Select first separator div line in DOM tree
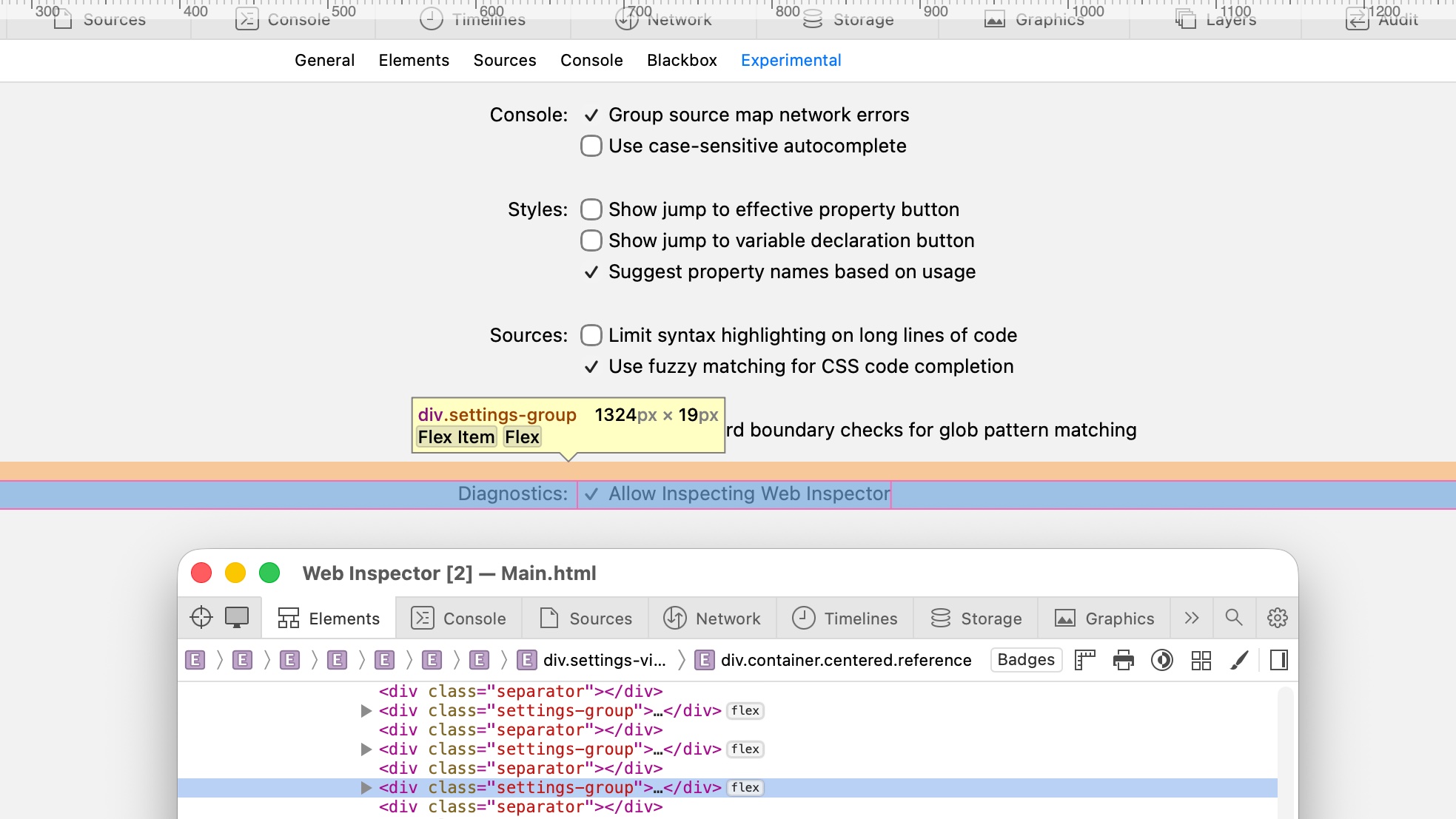Screen dimensions: 1456x819 [x=520, y=691]
